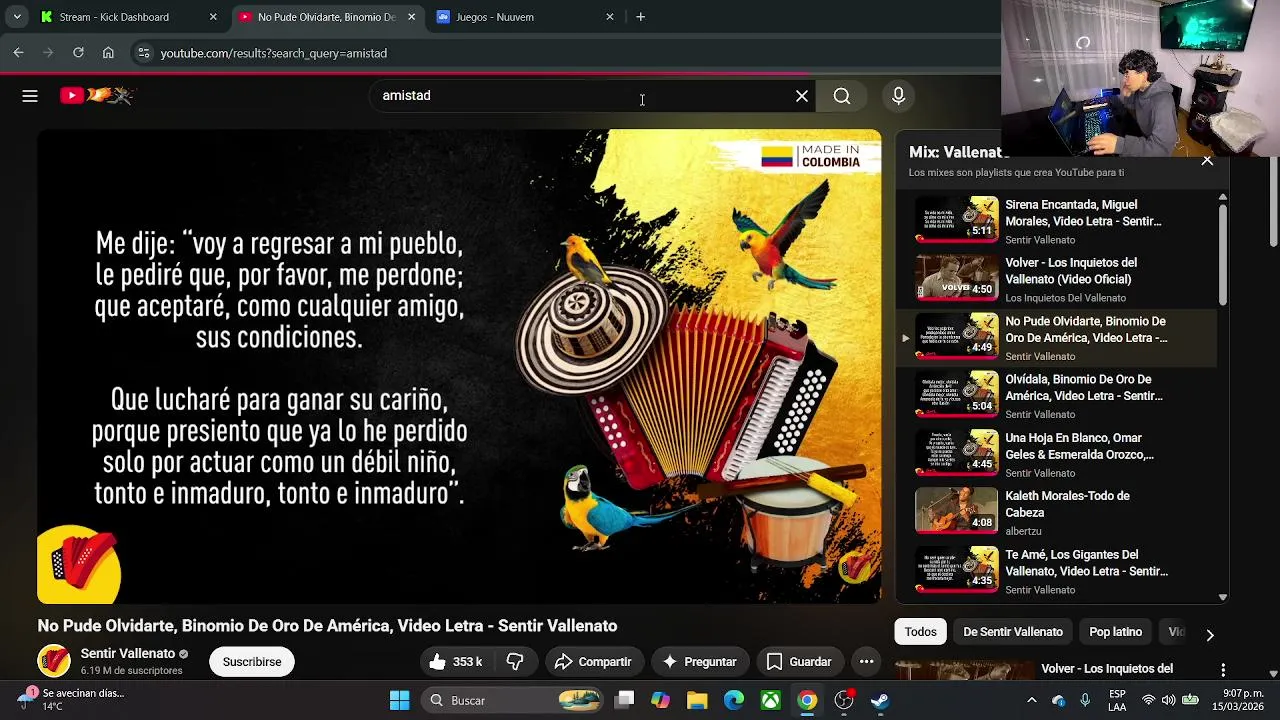The width and height of the screenshot is (1280, 720).
Task: Switch to the Juegos - Nuuvem tab
Action: (495, 17)
